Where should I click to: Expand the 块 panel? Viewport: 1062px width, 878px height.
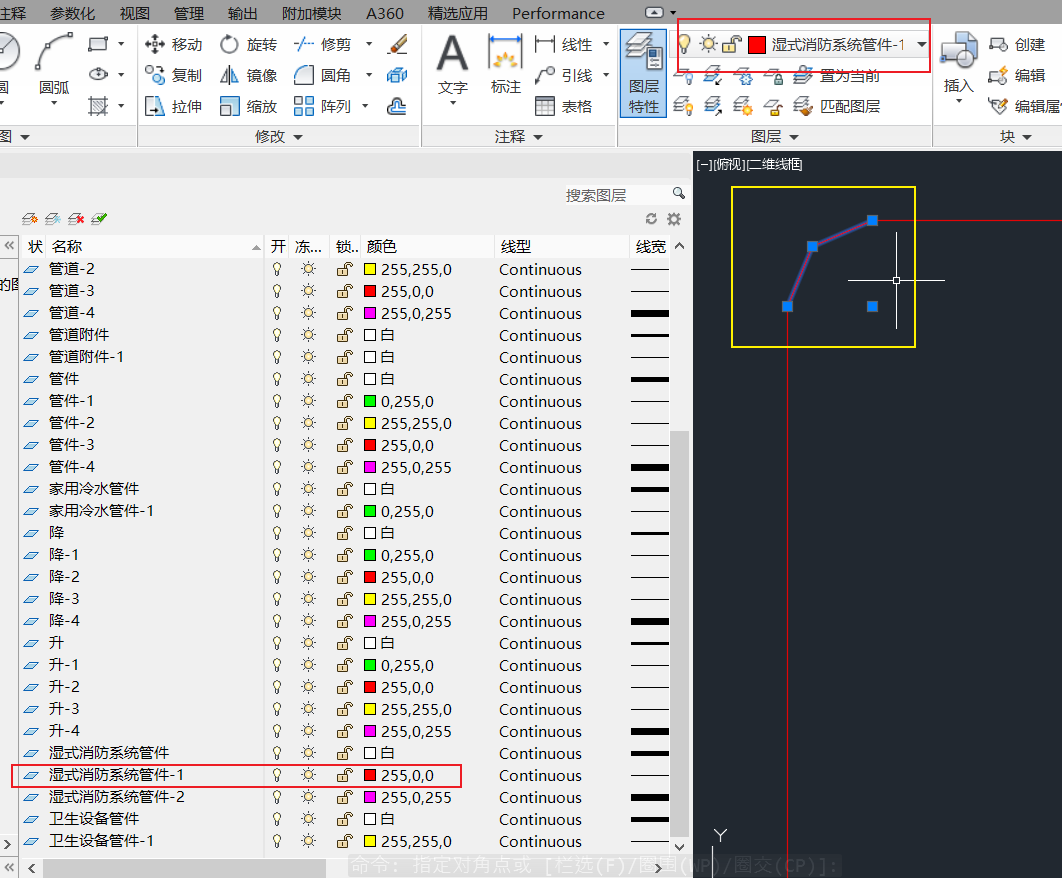[1016, 137]
